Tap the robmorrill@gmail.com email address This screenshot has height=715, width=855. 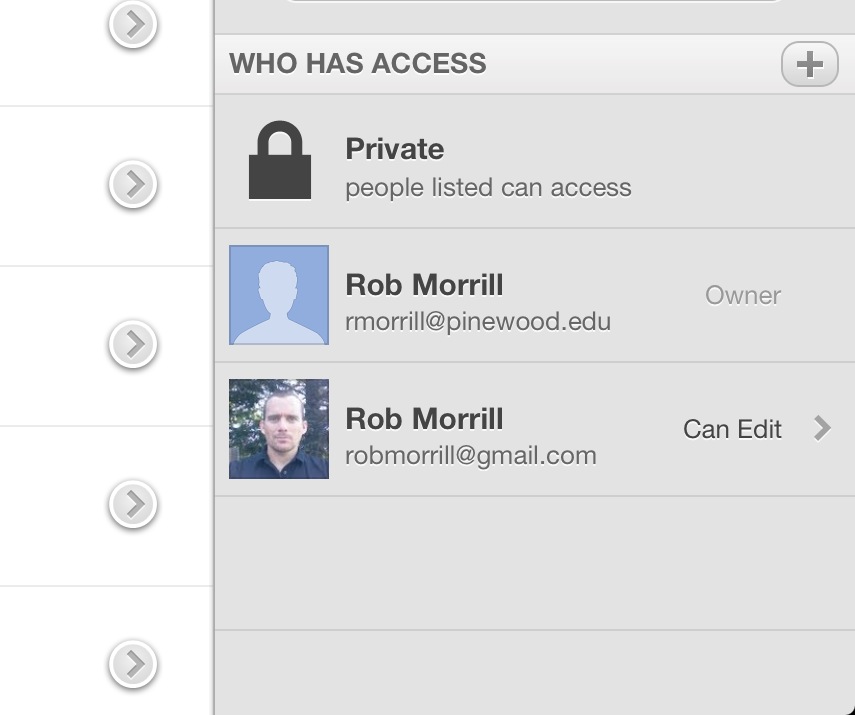(x=471, y=456)
